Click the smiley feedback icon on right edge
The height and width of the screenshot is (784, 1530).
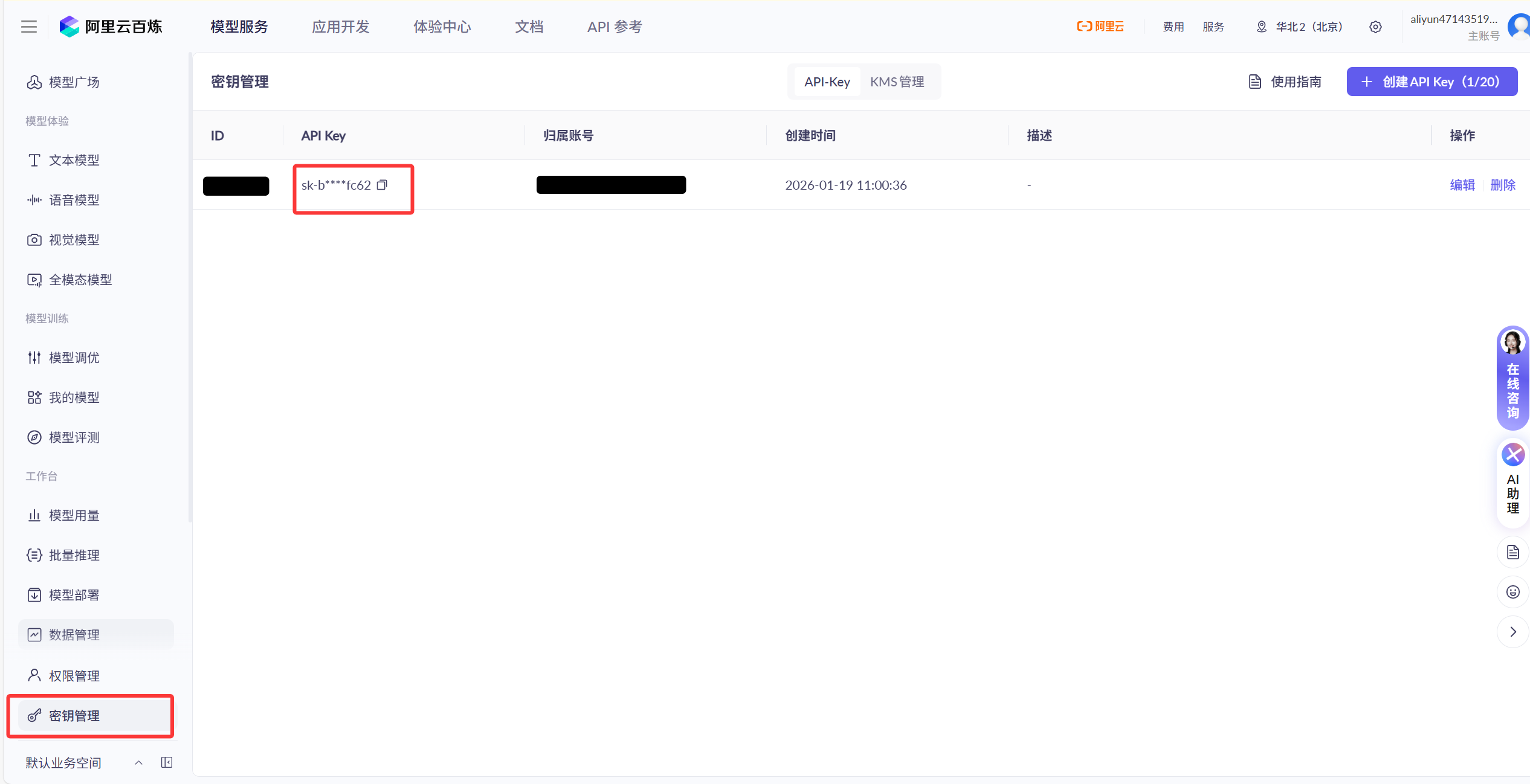[x=1512, y=592]
